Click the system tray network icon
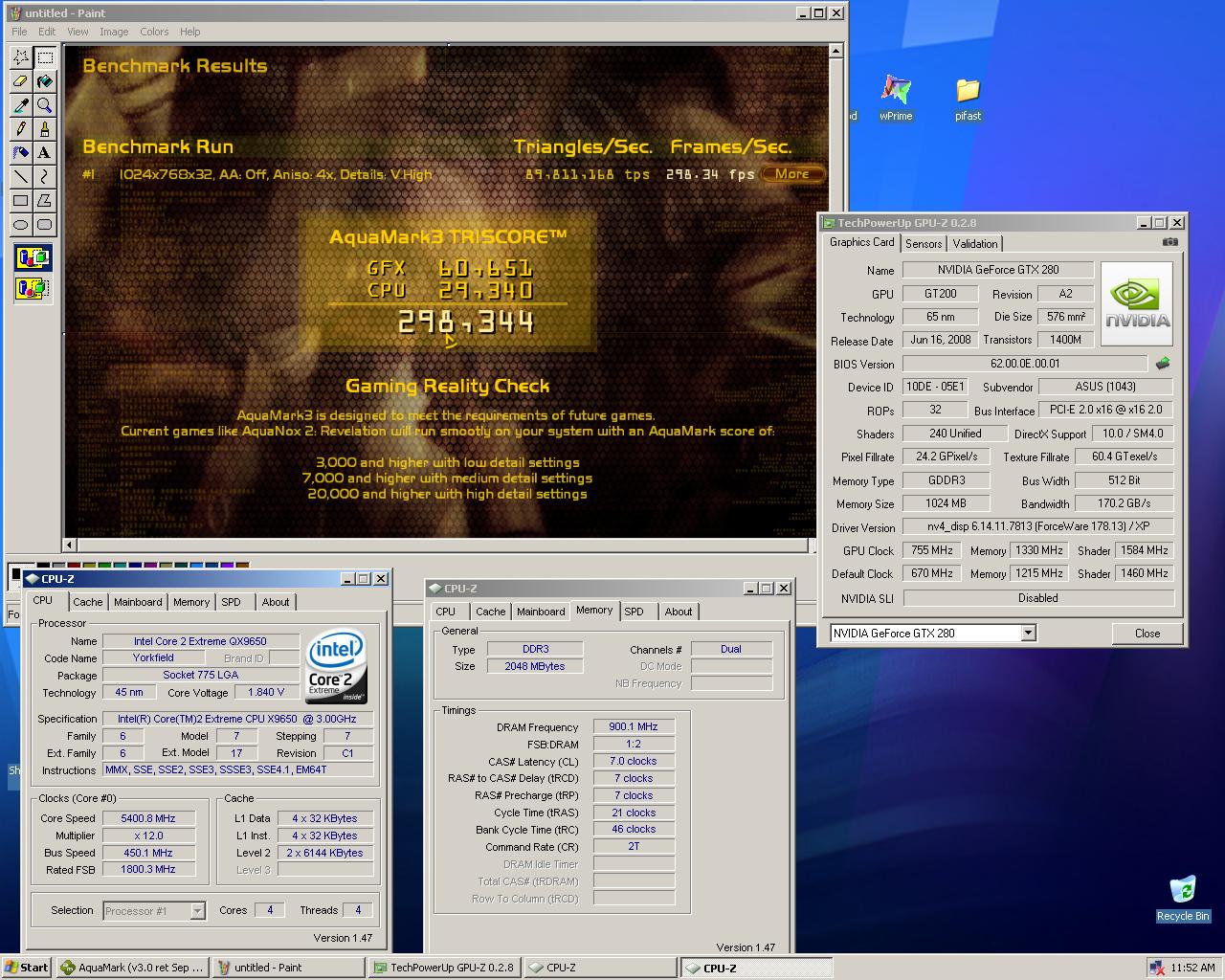 pos(1156,968)
